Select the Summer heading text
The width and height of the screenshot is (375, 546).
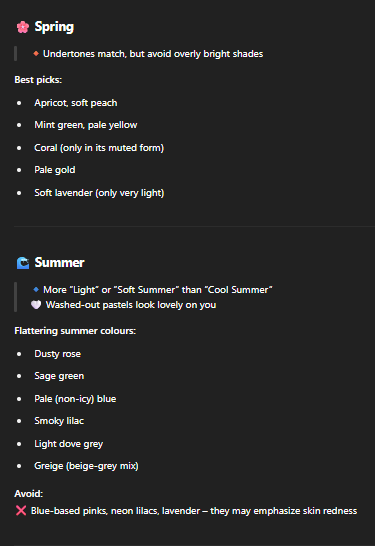click(x=59, y=263)
